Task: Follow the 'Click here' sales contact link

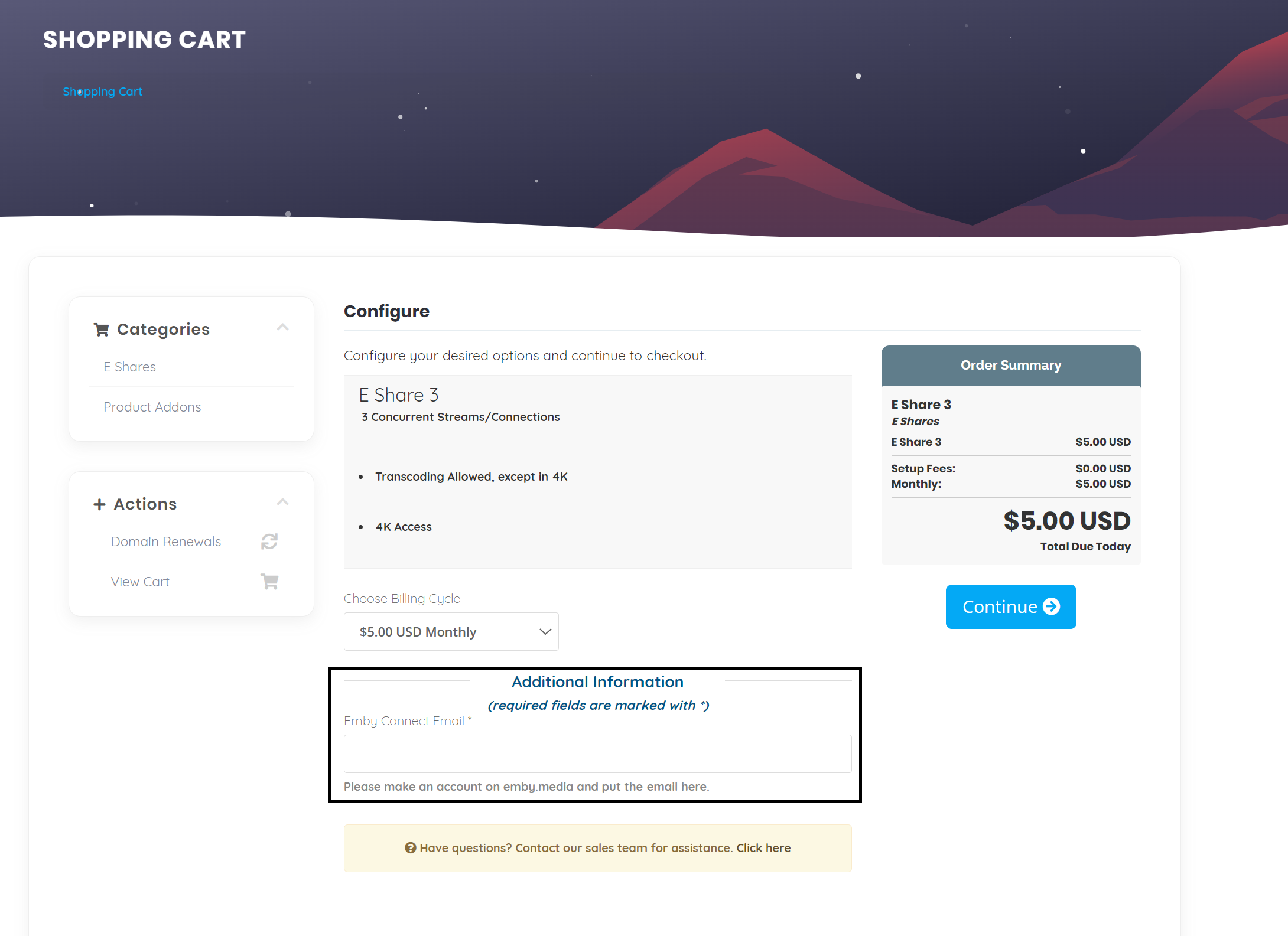Action: click(763, 848)
